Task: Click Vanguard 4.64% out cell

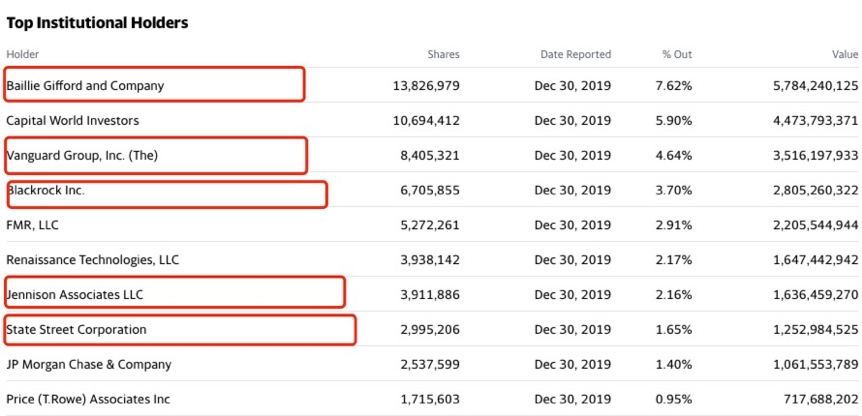Action: tap(673, 155)
